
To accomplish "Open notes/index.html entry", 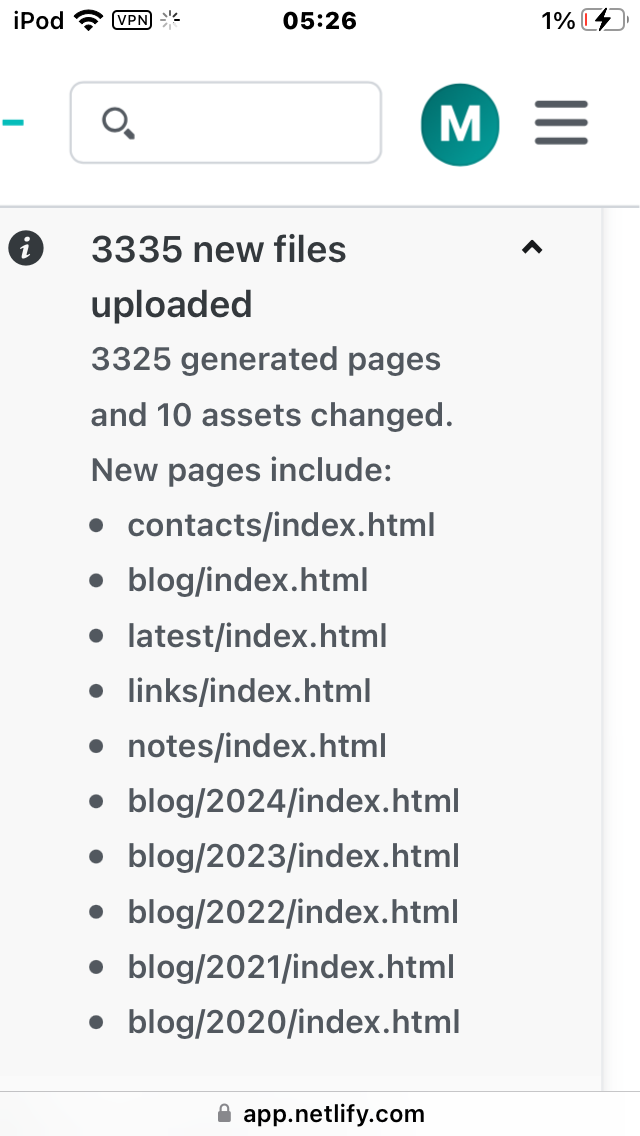I will pyautogui.click(x=257, y=746).
